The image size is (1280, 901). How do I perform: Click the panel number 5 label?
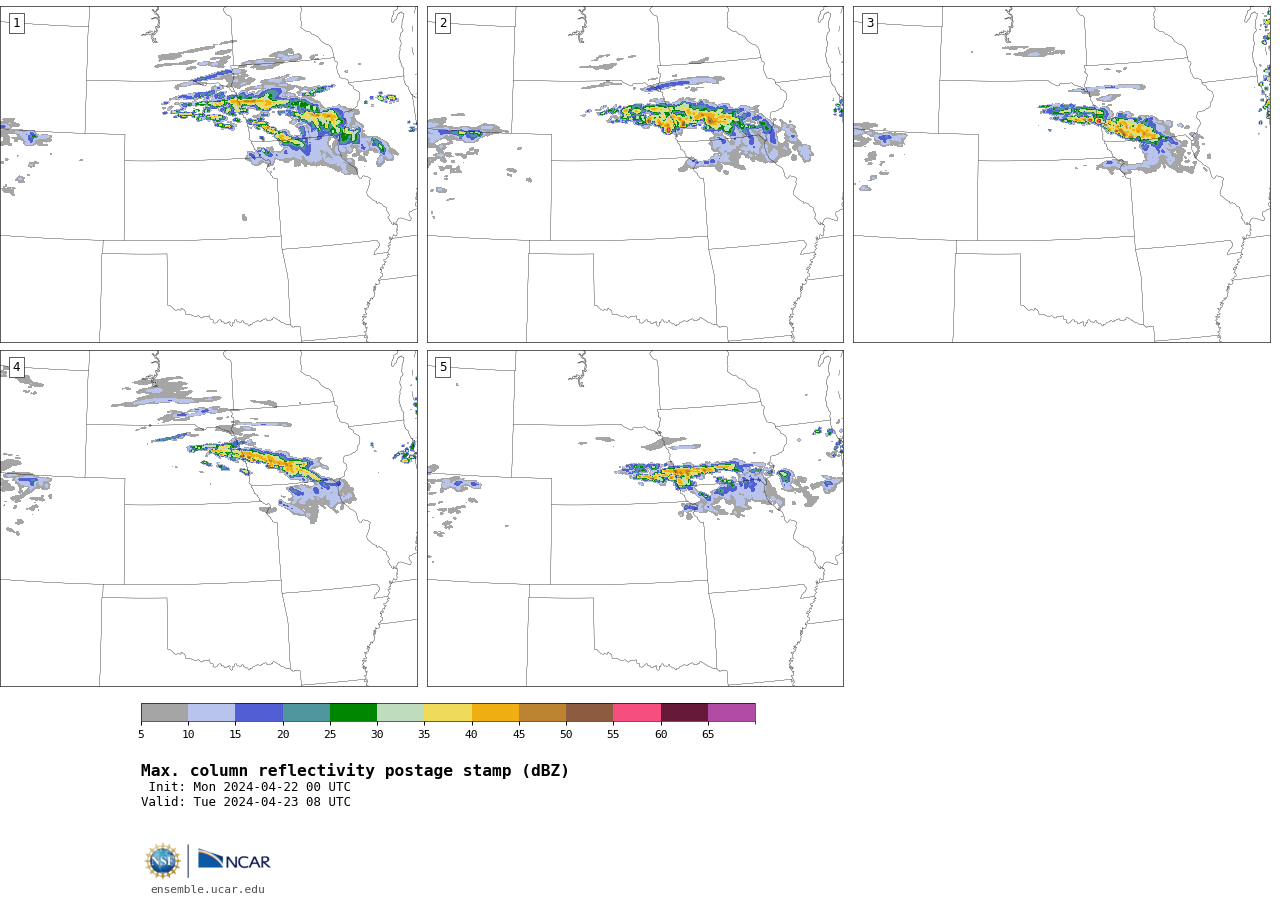click(443, 367)
